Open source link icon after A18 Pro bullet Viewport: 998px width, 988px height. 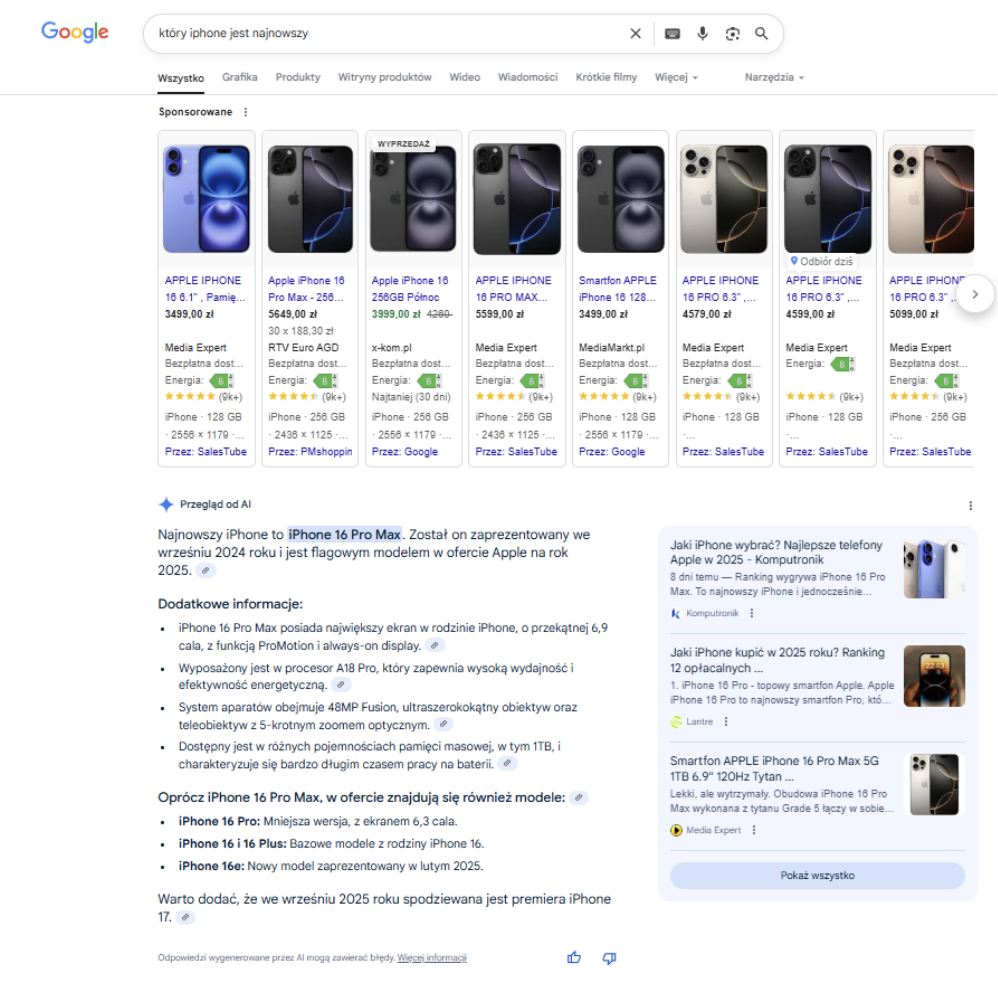coord(341,685)
